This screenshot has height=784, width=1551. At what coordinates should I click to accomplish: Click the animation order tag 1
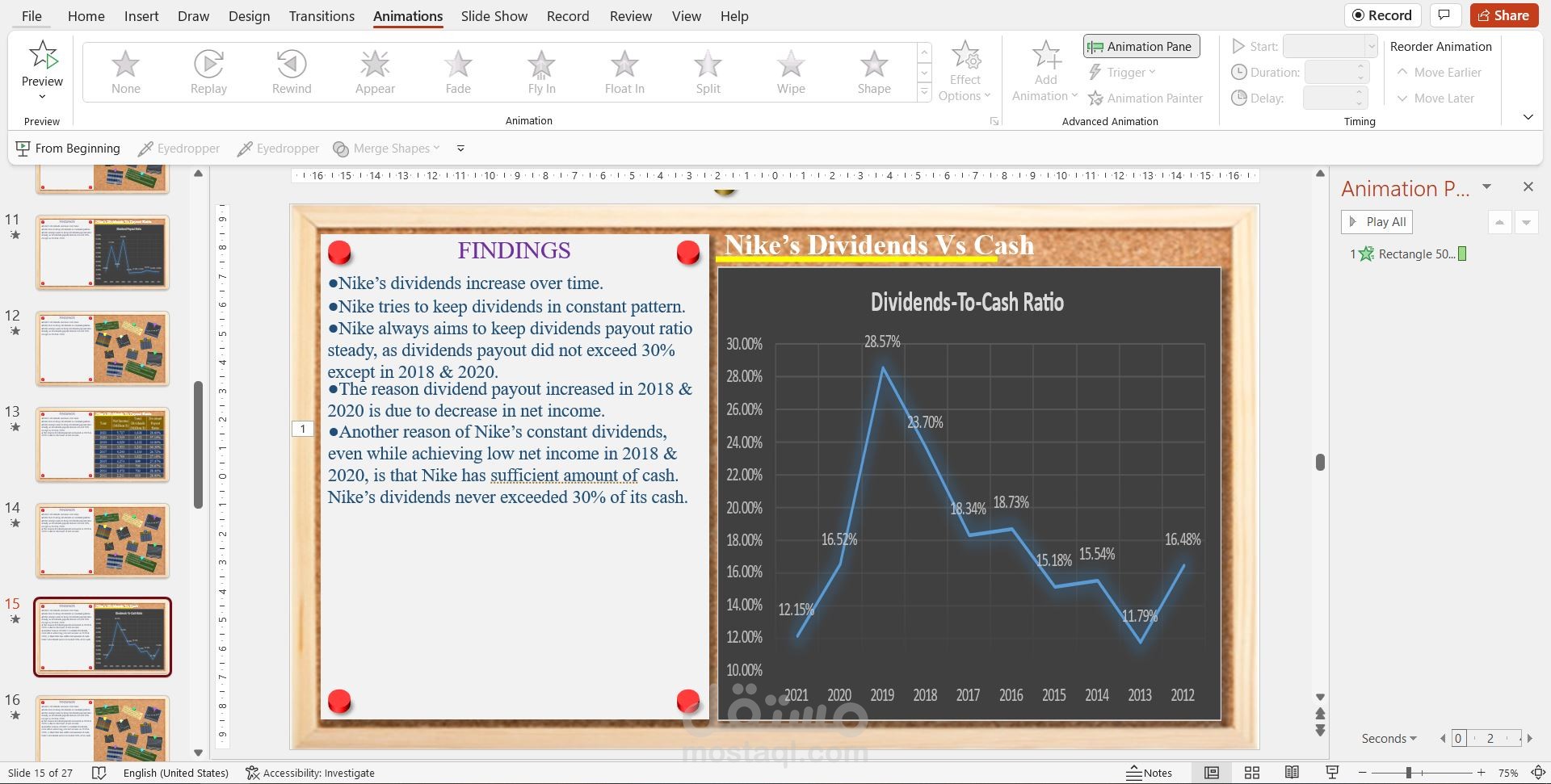(303, 429)
